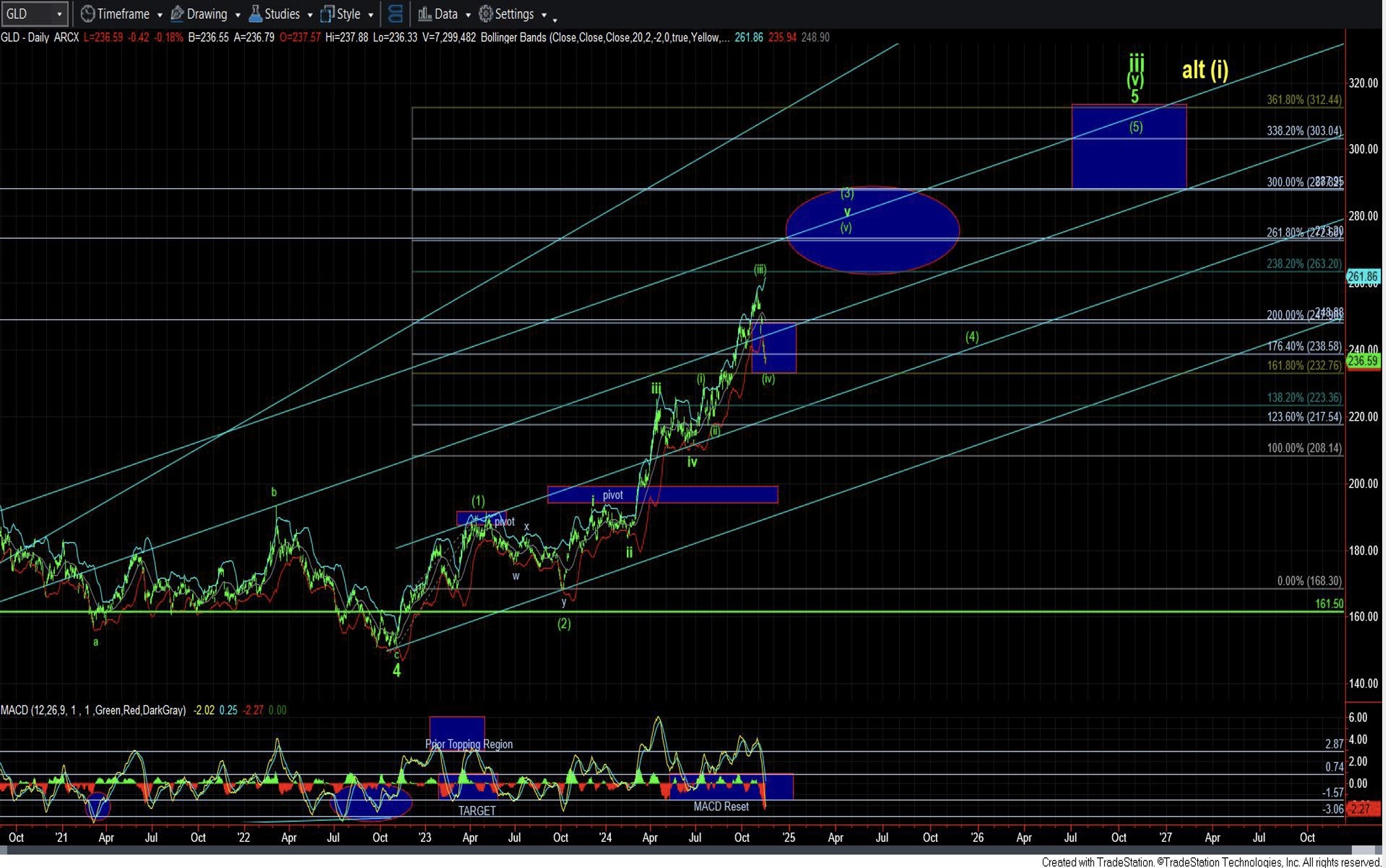Click the Settings menu label
The image size is (1386, 868).
click(x=514, y=13)
